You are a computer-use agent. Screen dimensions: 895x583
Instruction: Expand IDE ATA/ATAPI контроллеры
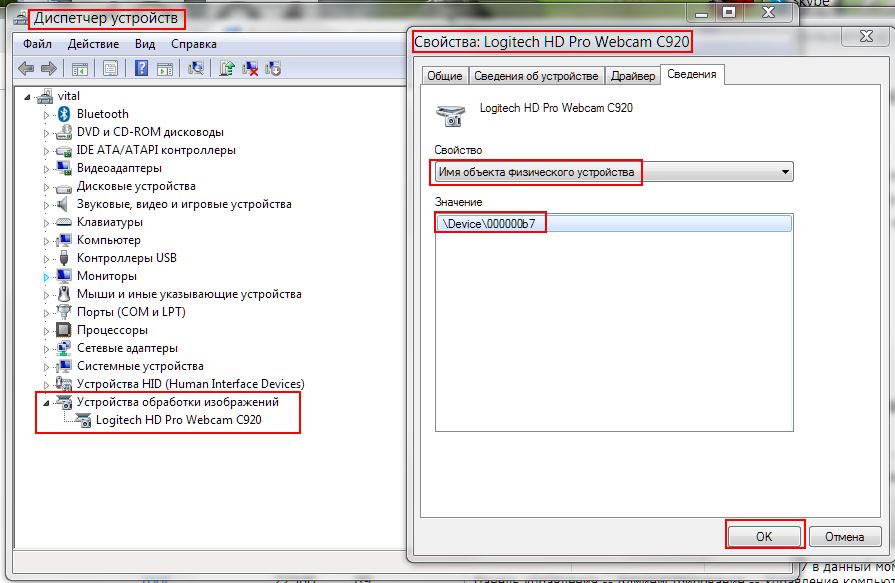point(46,151)
